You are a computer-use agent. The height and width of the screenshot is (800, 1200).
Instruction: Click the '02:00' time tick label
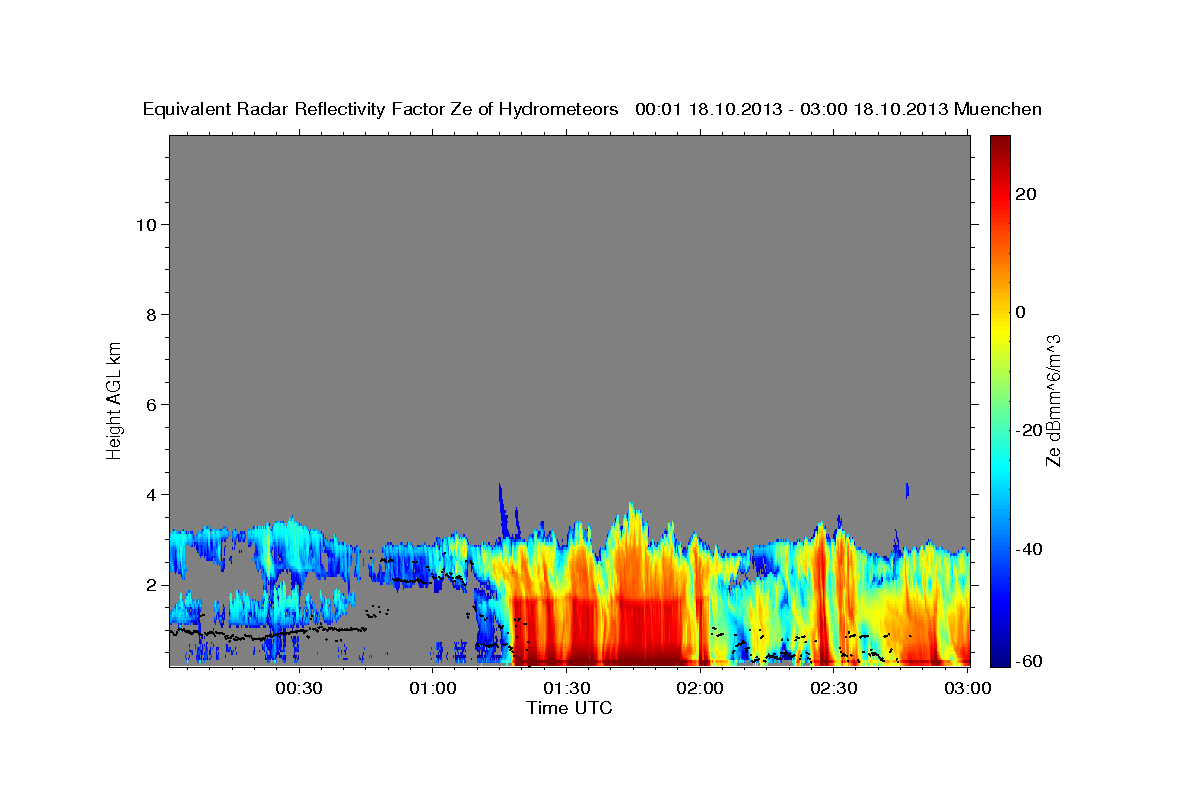pyautogui.click(x=700, y=688)
